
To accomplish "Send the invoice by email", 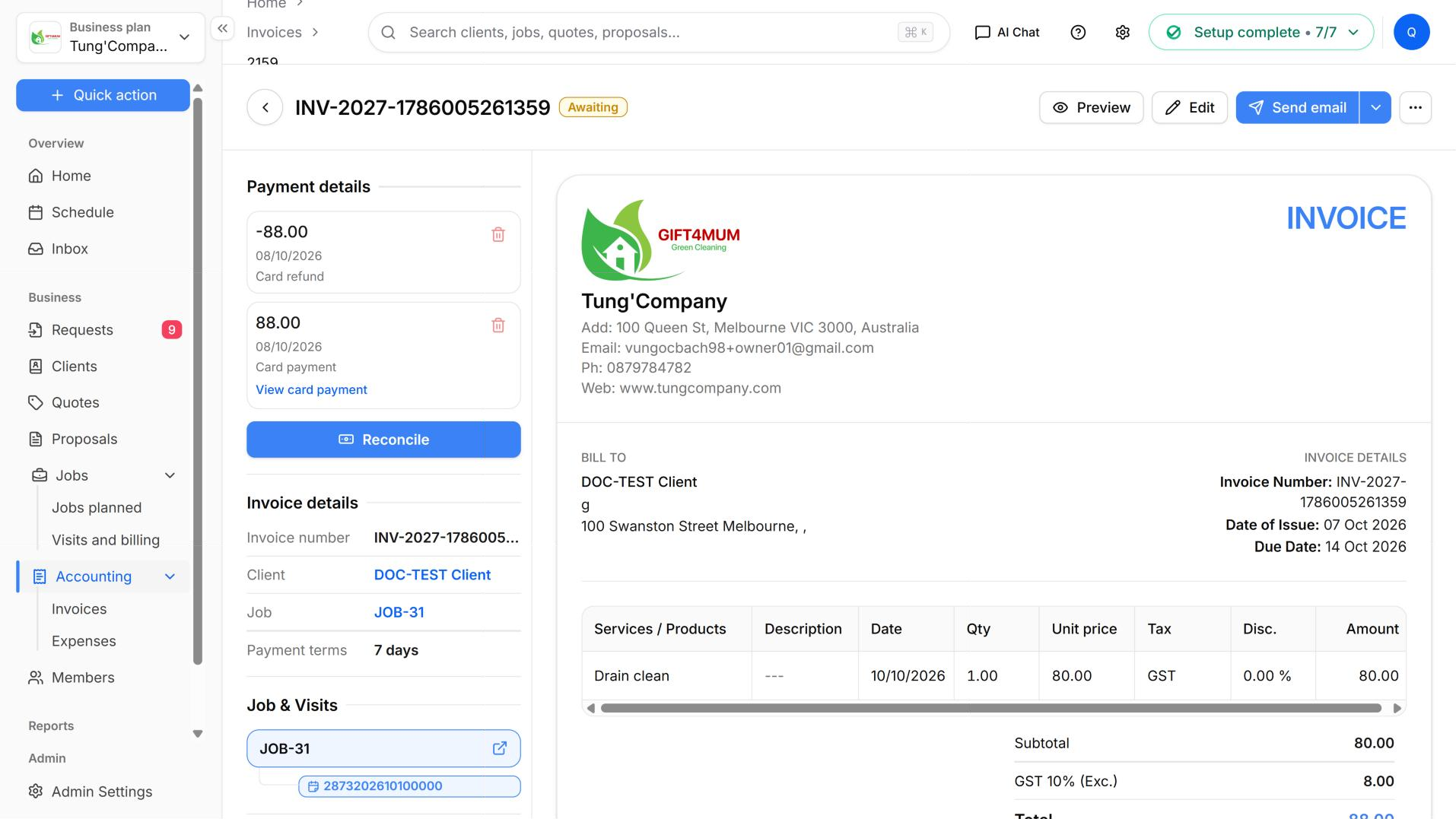I will click(x=1297, y=107).
